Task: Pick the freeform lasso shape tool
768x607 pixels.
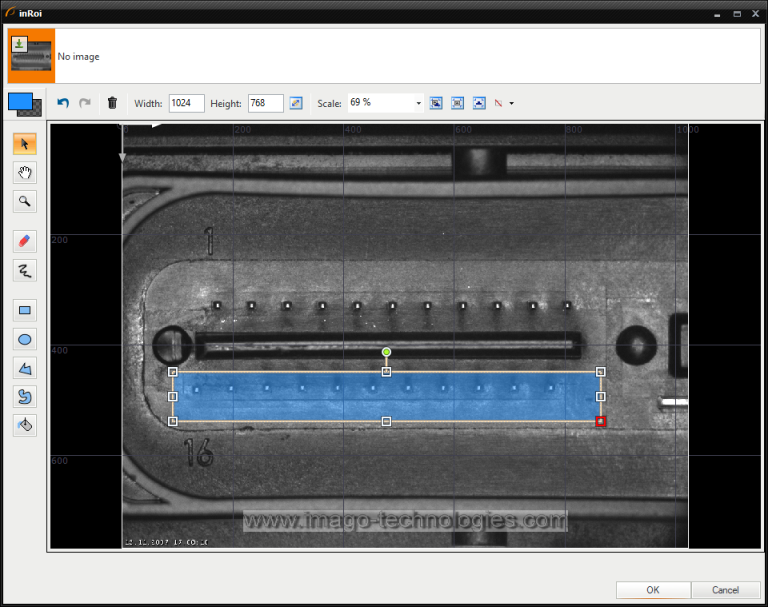Action: coord(25,397)
